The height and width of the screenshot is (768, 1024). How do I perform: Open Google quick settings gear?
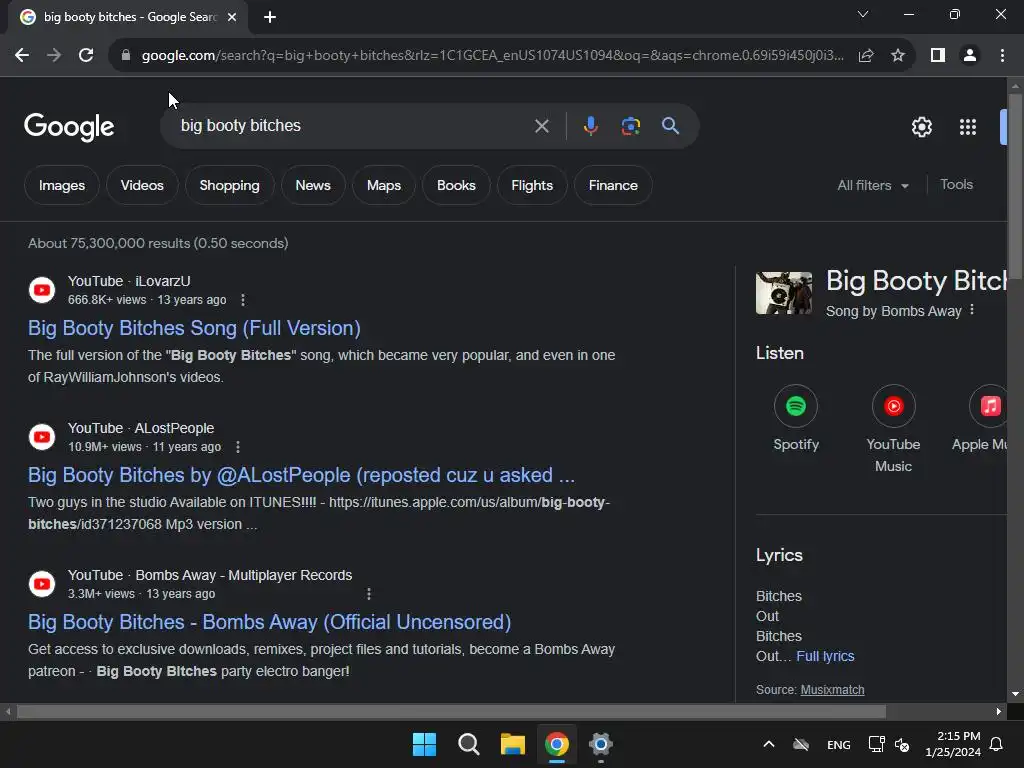tap(921, 127)
